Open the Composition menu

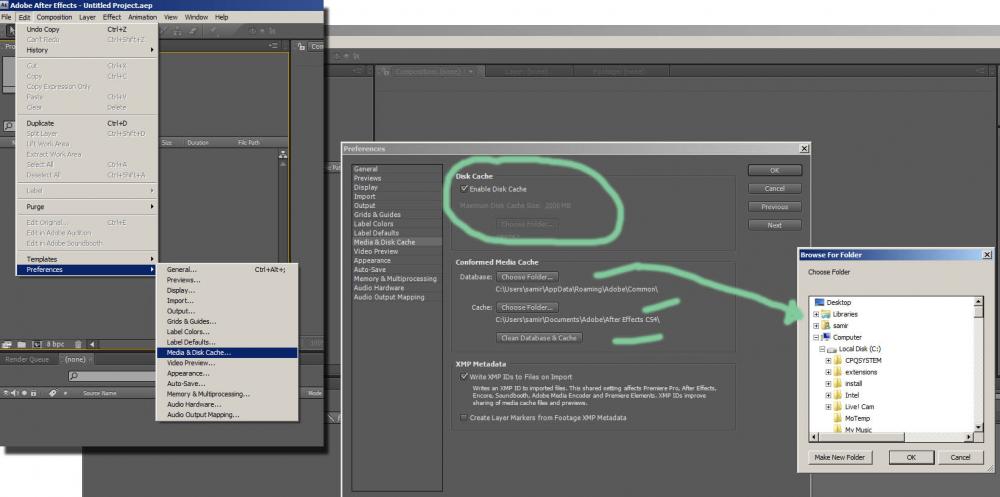(x=54, y=17)
